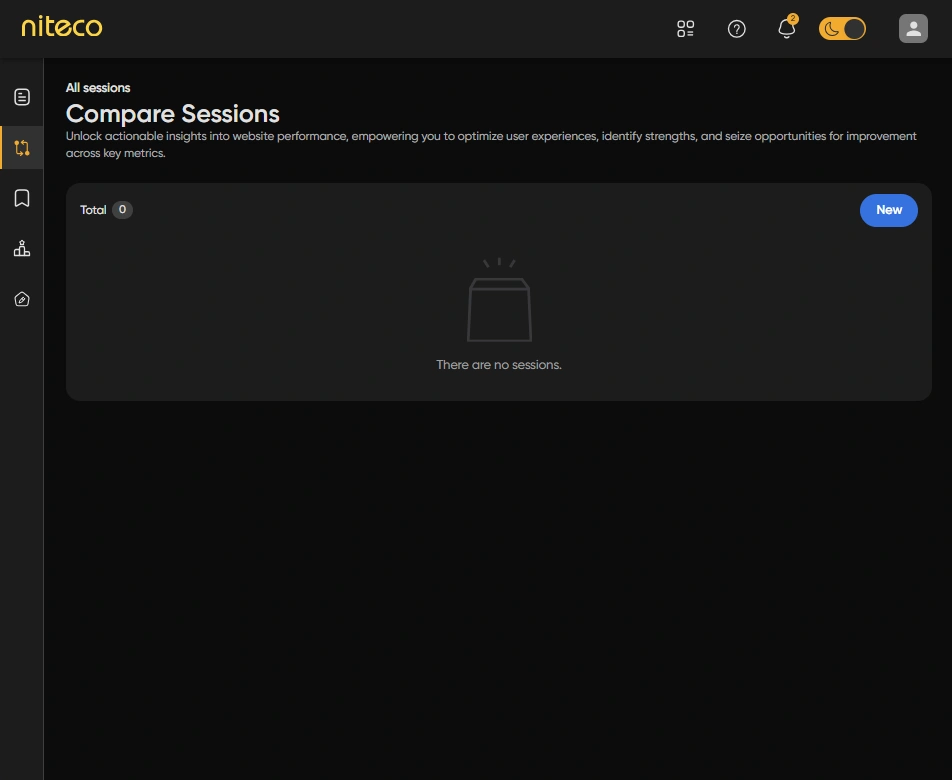952x780 pixels.
Task: Toggle dark mode switch
Action: pyautogui.click(x=842, y=29)
